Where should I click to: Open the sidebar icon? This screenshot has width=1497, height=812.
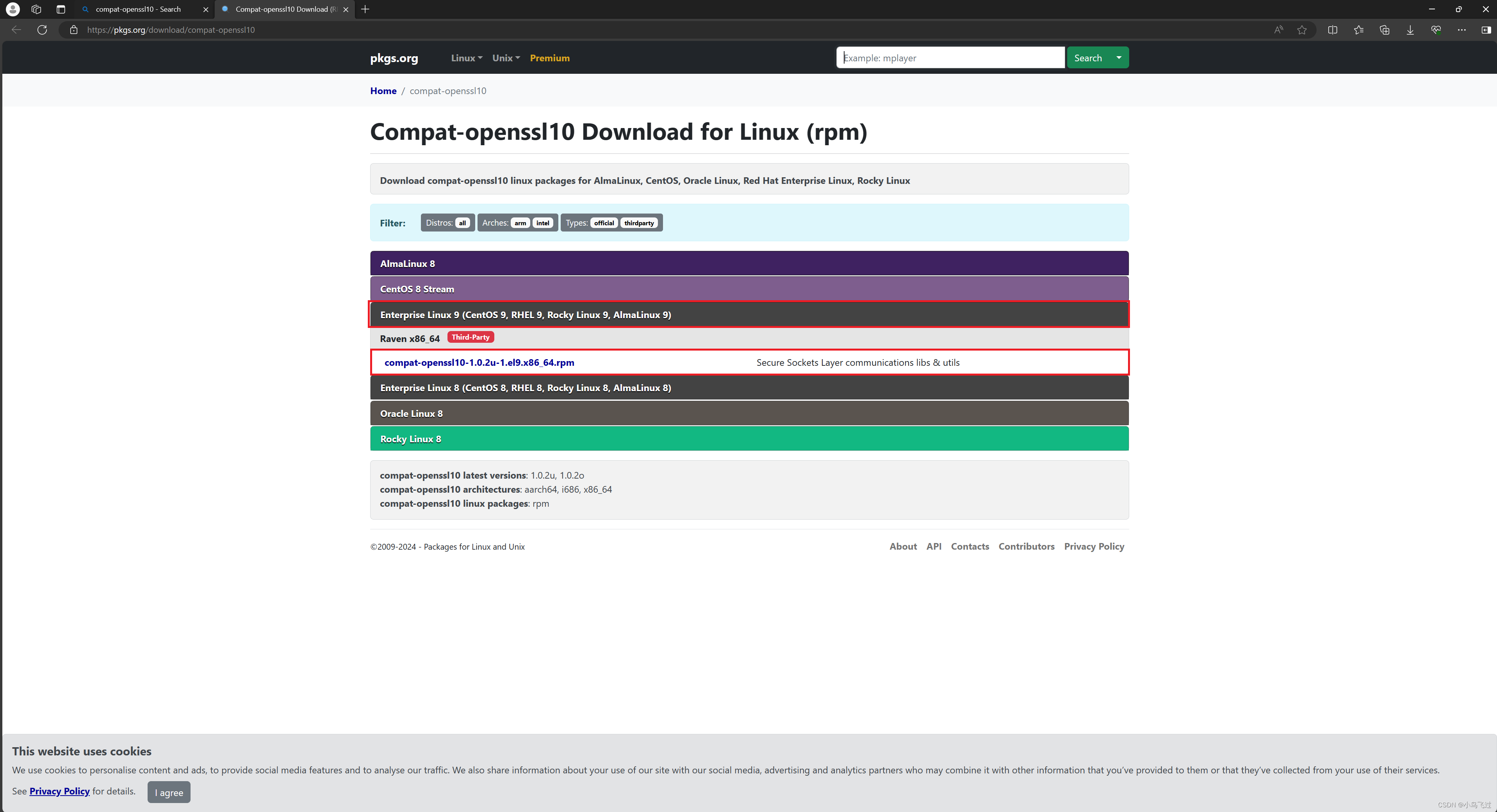[x=1486, y=30]
